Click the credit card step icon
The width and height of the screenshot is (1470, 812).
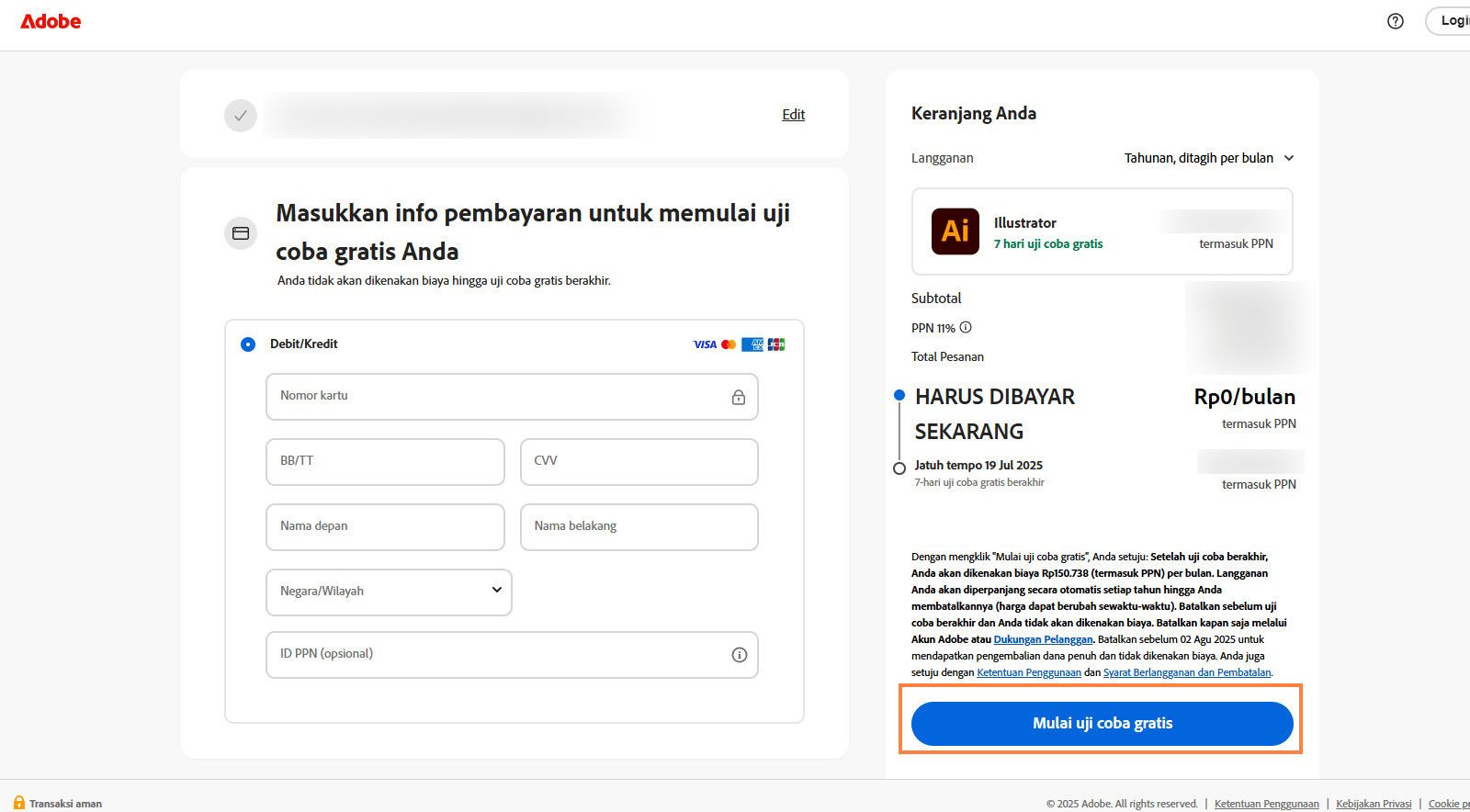point(241,233)
